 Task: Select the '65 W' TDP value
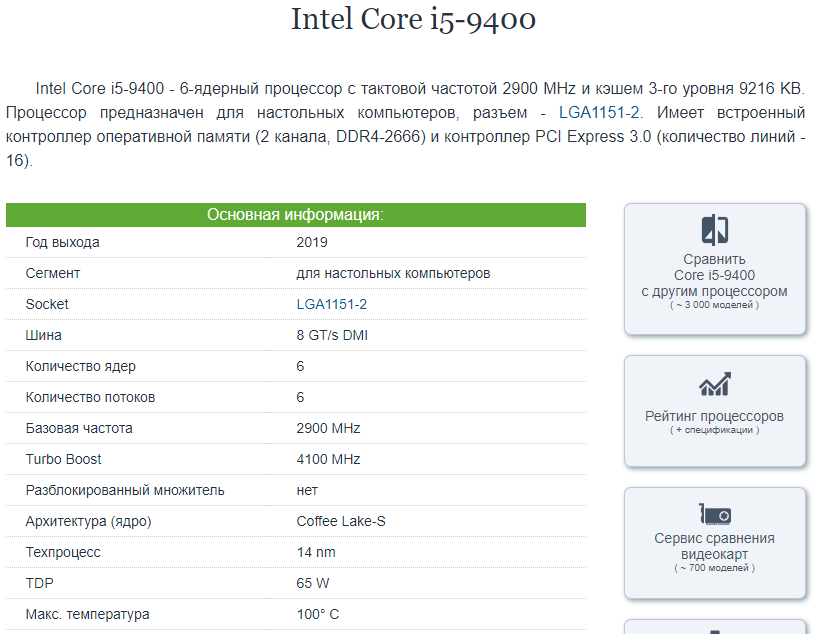(313, 583)
